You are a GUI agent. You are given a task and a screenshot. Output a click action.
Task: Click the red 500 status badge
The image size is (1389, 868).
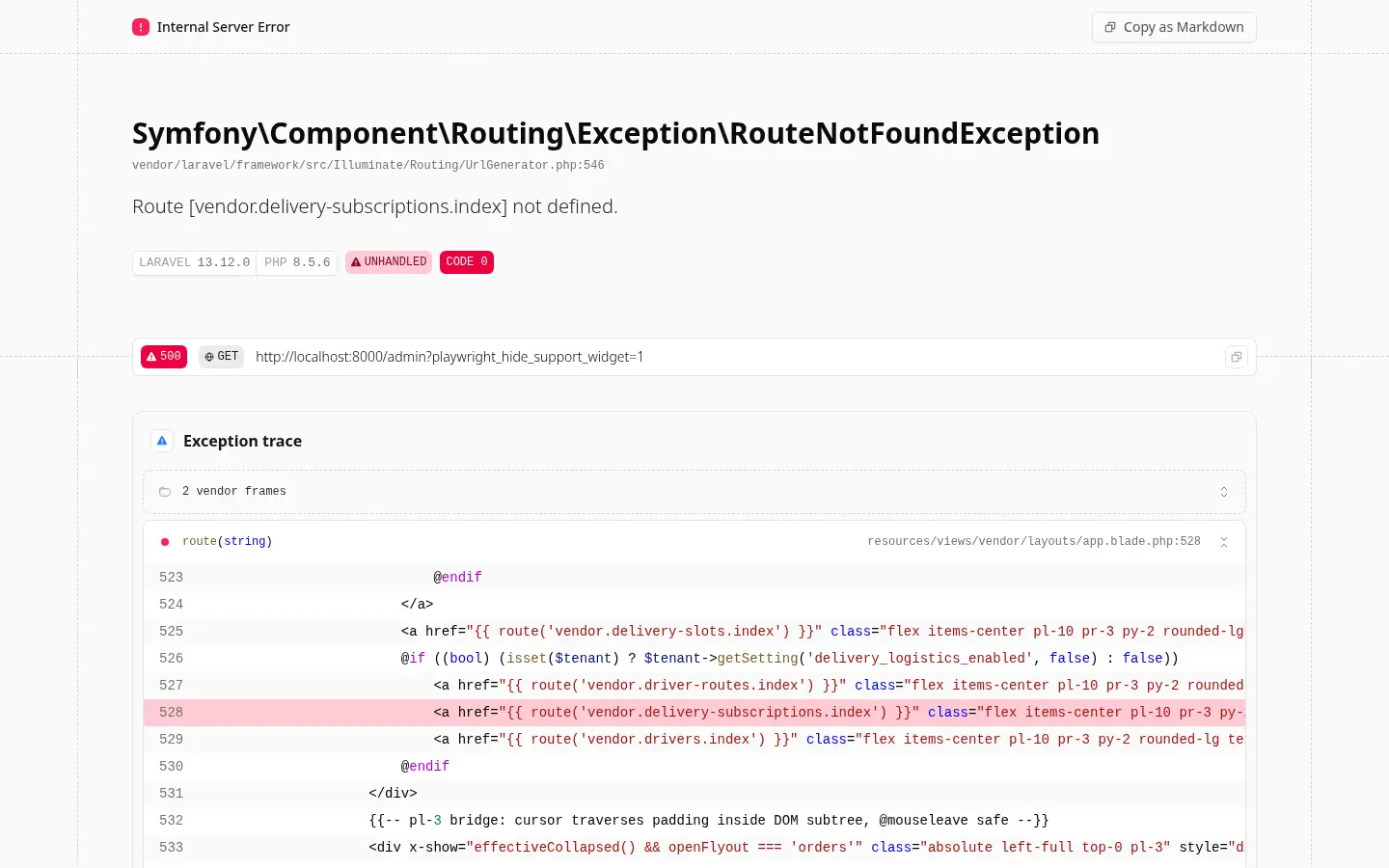point(164,357)
